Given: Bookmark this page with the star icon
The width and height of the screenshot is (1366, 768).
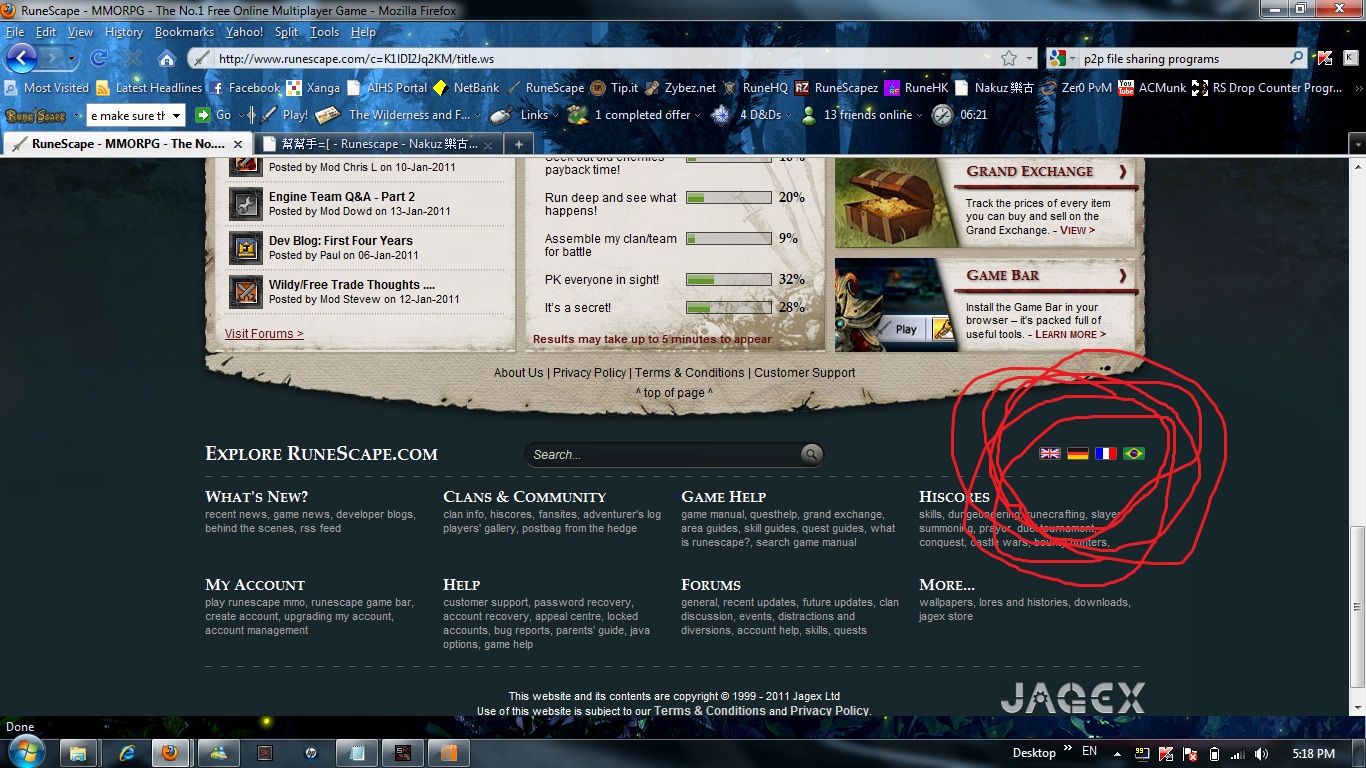Looking at the screenshot, I should [x=1009, y=59].
